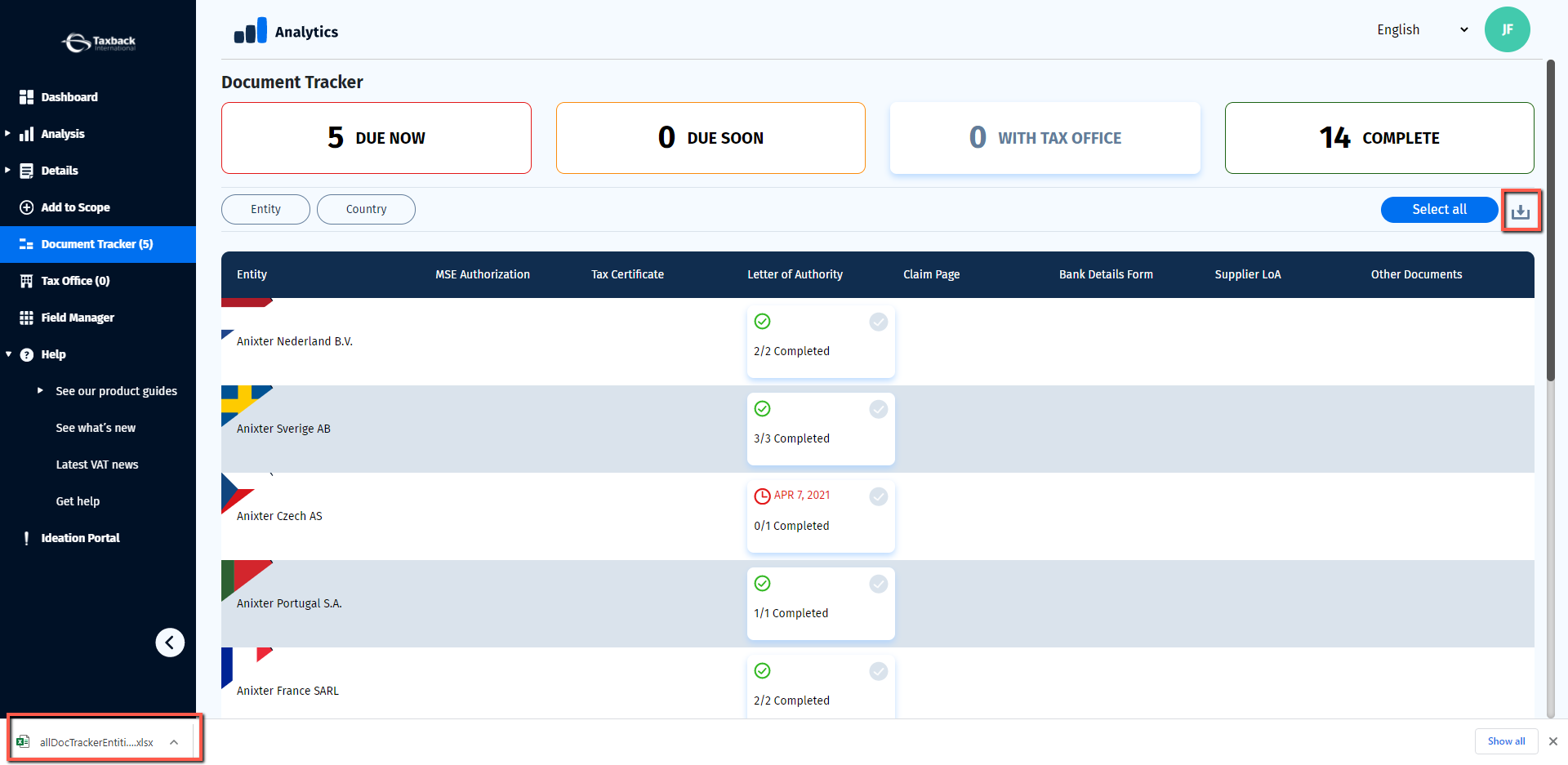
Task: Filter by 14 Complete card
Action: point(1379,138)
